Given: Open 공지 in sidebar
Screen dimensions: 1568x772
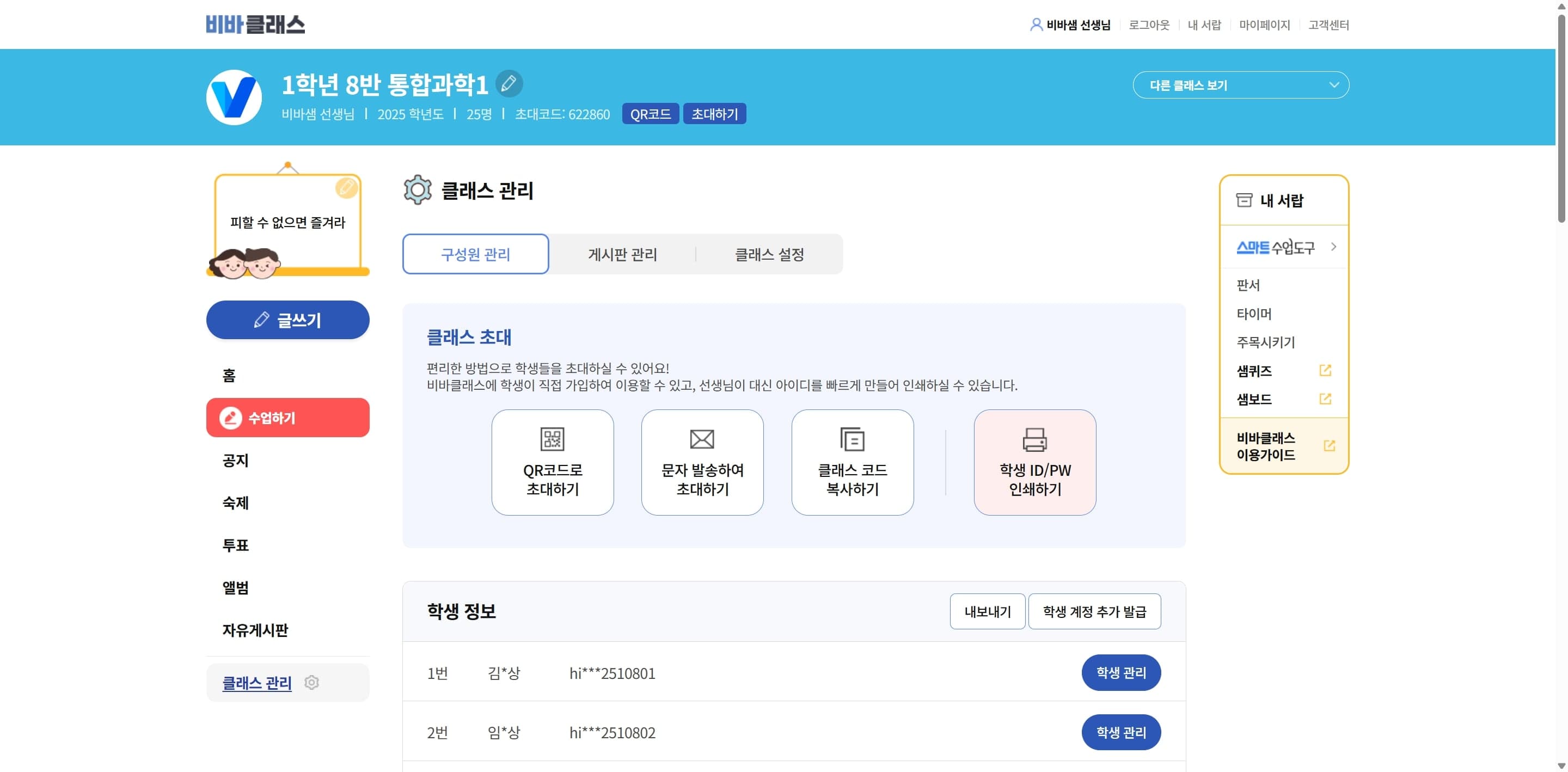Looking at the screenshot, I should pyautogui.click(x=236, y=460).
